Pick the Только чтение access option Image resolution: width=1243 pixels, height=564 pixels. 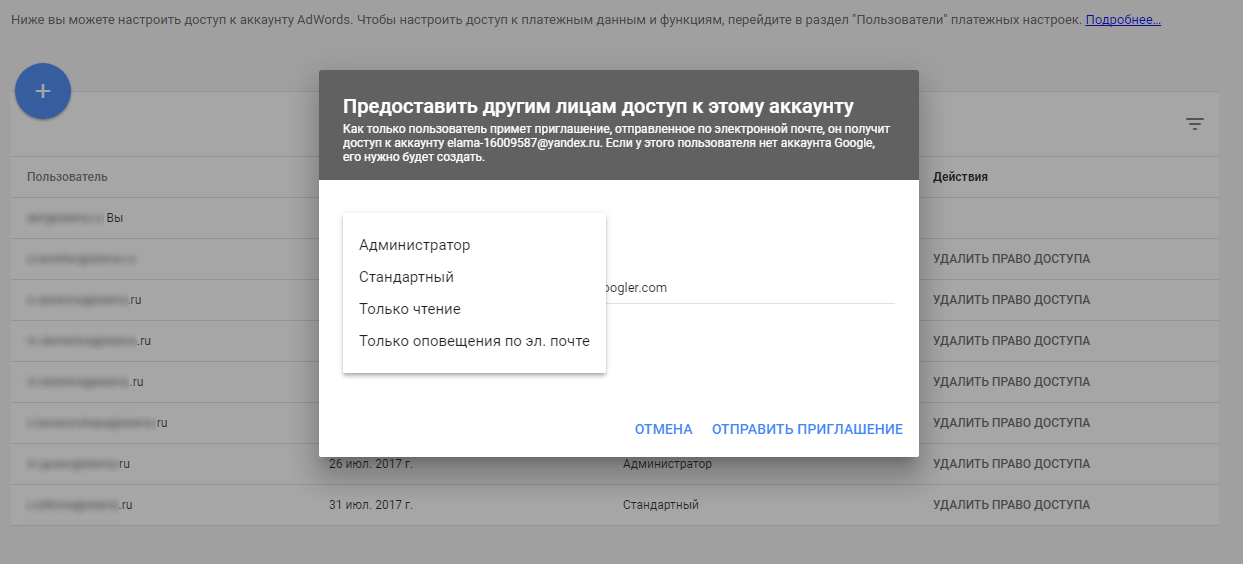[x=409, y=309]
